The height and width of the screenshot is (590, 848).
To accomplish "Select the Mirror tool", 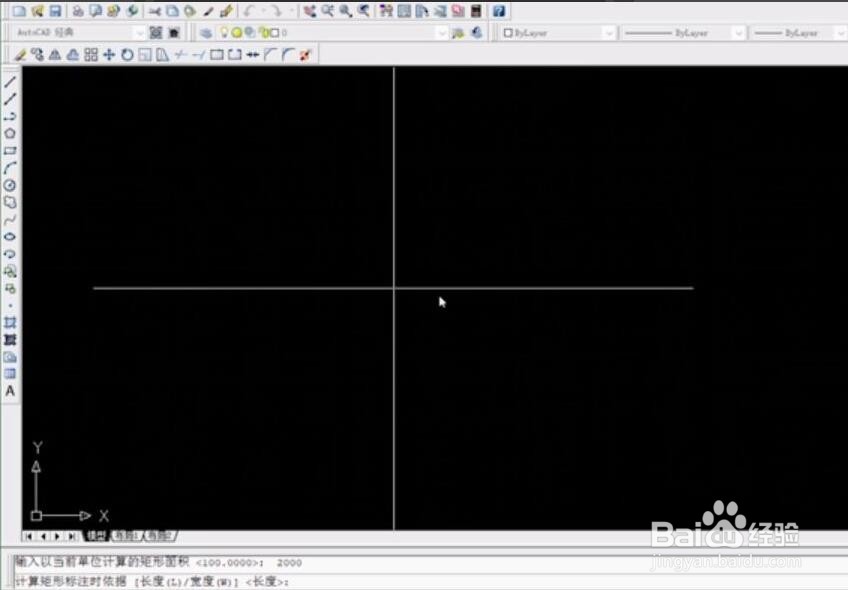I will (55, 55).
